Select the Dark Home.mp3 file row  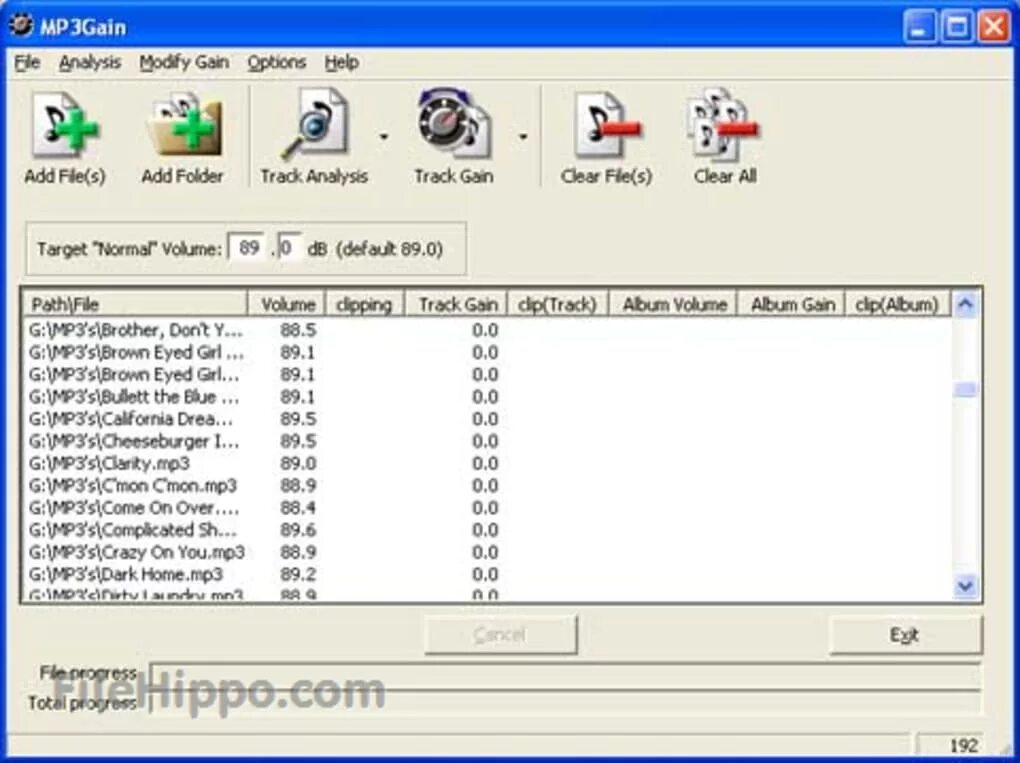pos(488,574)
